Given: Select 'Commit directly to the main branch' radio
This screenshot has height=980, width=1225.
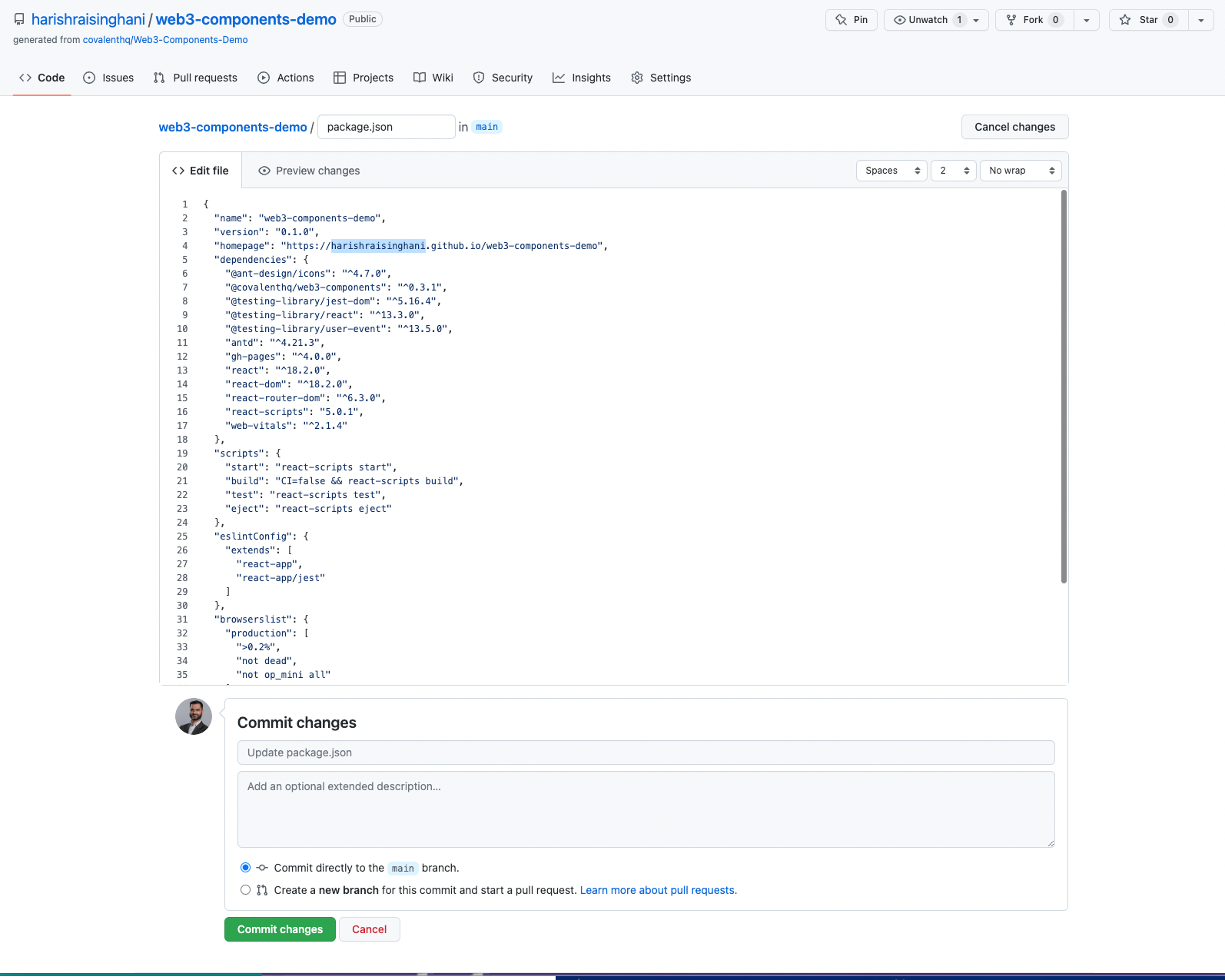Looking at the screenshot, I should (246, 868).
